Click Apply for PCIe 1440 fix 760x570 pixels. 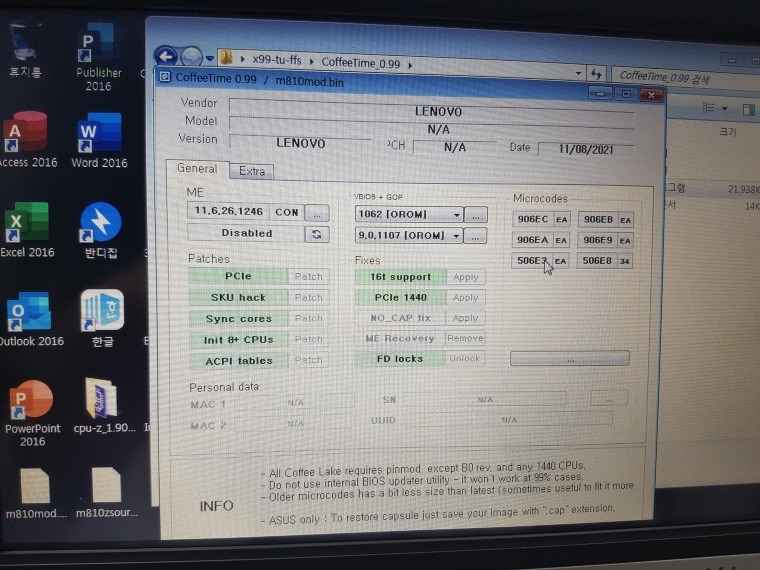[465, 298]
